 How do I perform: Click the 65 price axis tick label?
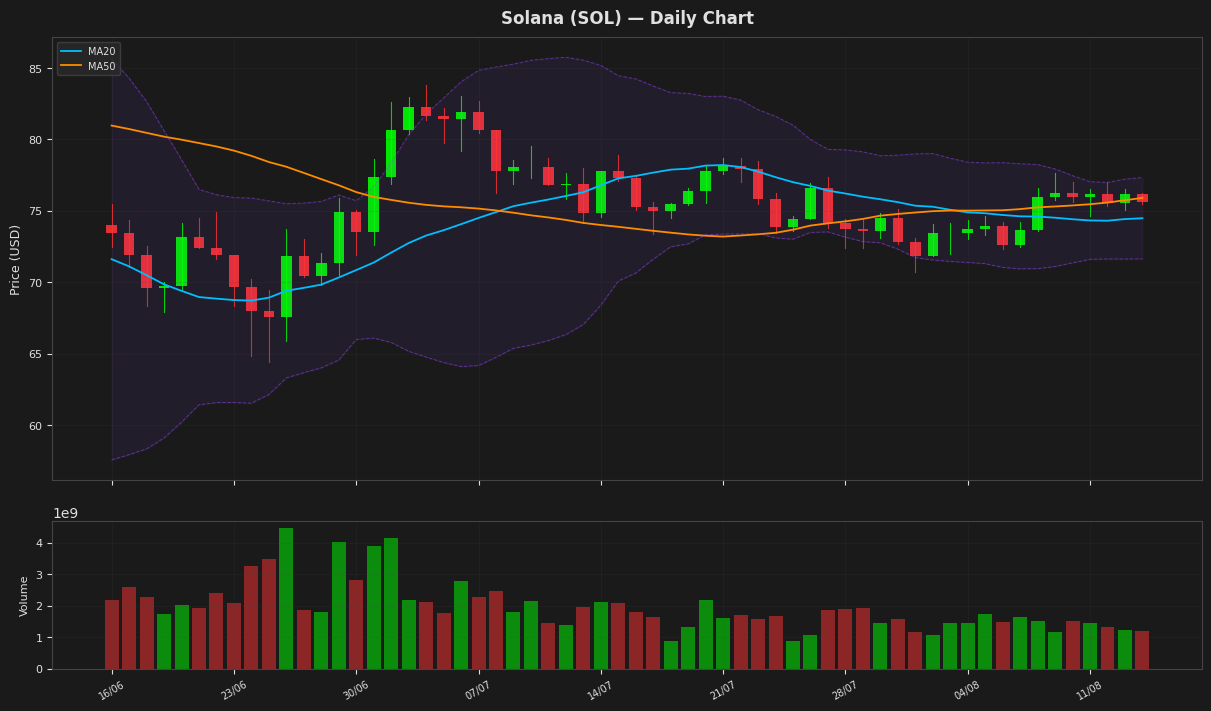[35, 355]
